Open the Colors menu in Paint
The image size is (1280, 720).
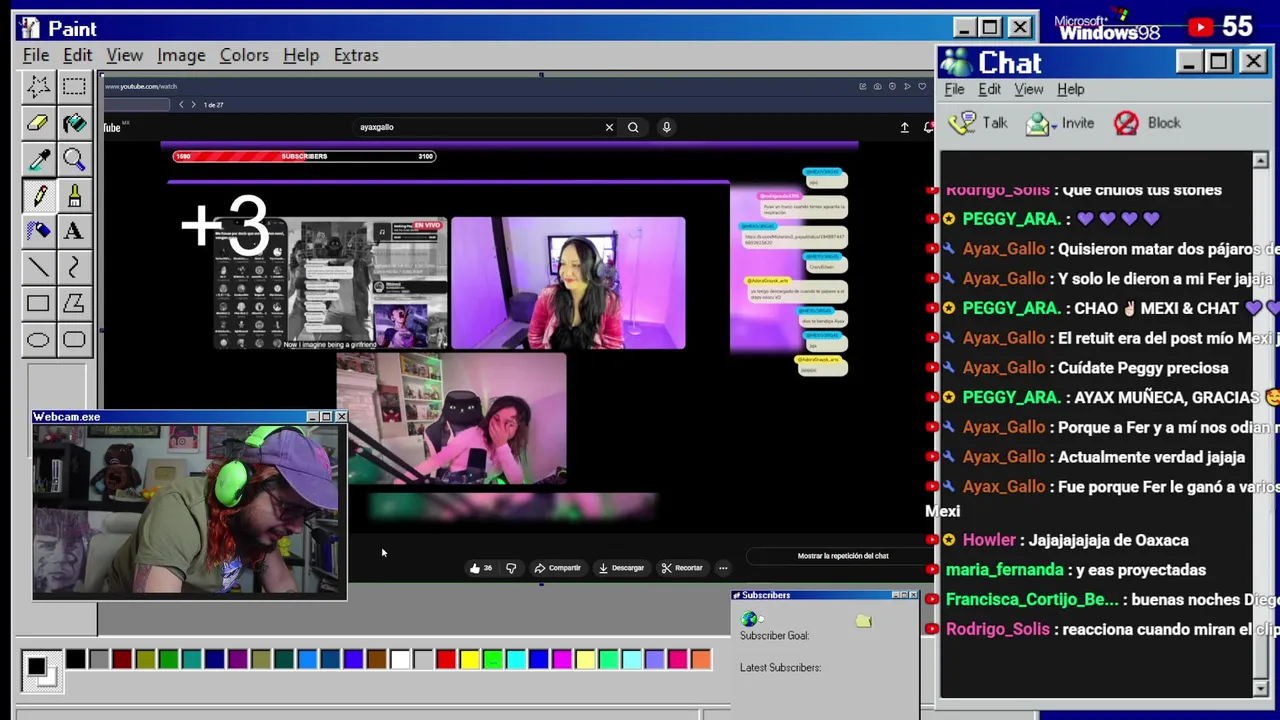244,55
